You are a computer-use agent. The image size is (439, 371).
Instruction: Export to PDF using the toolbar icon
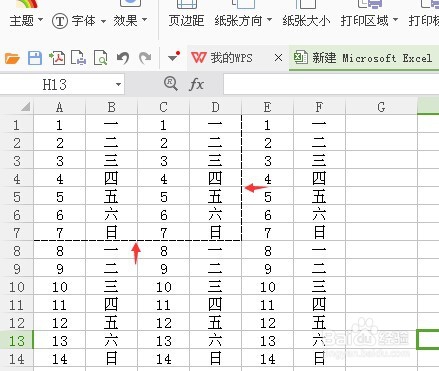(x=57, y=58)
